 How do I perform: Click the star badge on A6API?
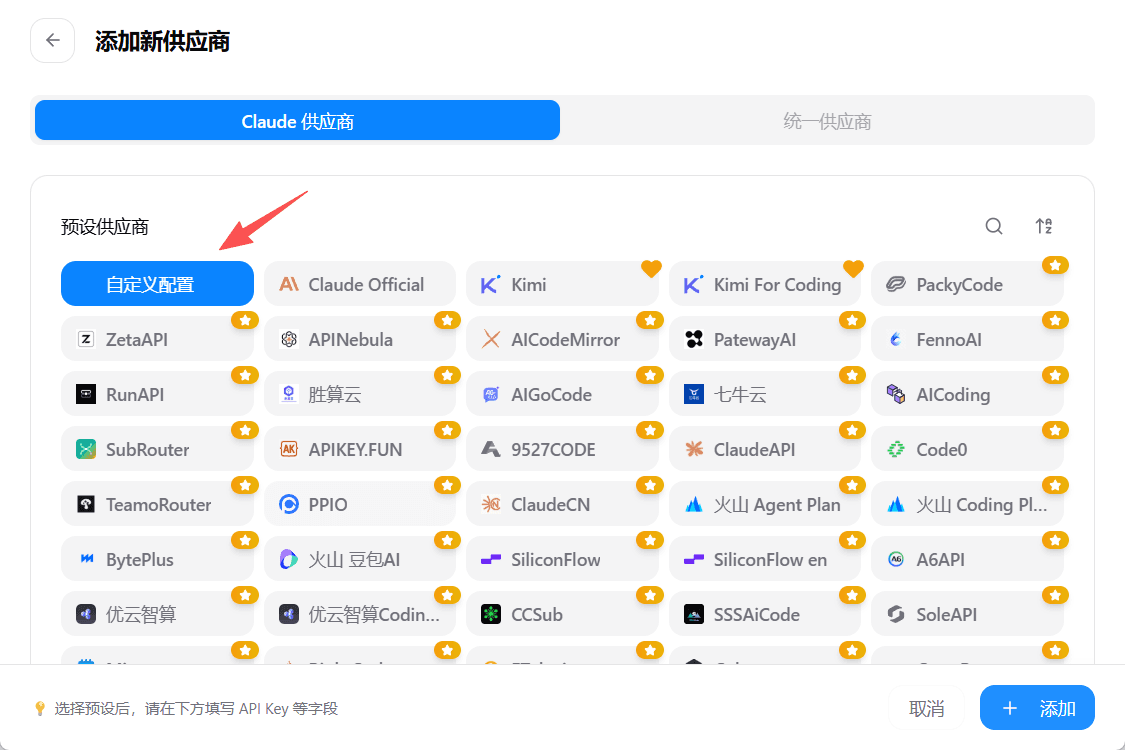point(1055,540)
